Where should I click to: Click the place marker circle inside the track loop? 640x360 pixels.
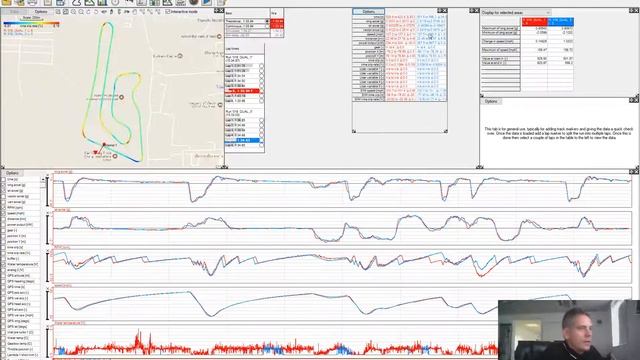121,97
